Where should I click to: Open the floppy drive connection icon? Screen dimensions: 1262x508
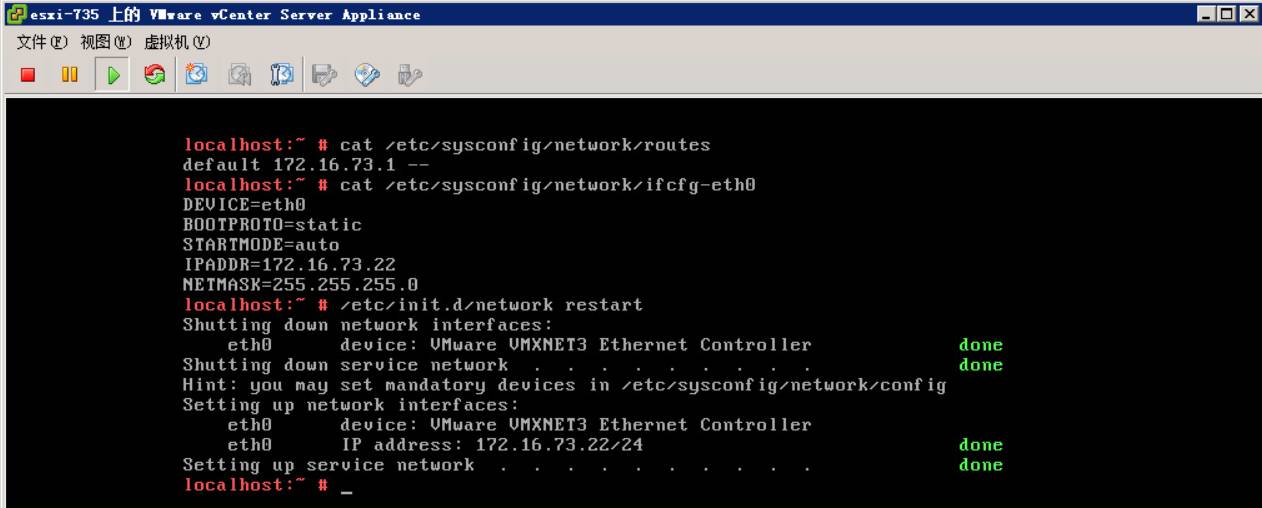(325, 75)
